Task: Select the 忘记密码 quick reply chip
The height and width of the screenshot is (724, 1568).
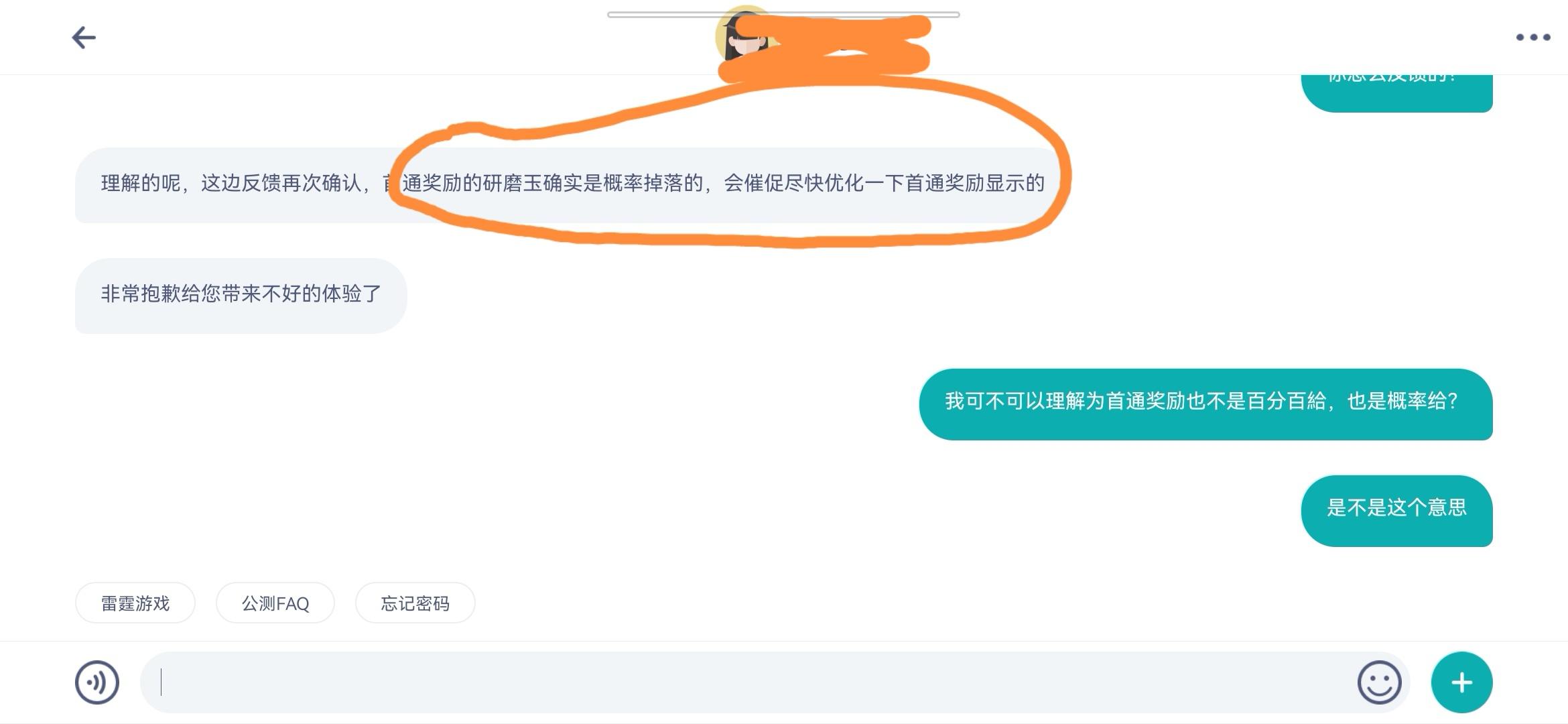Action: 415,603
